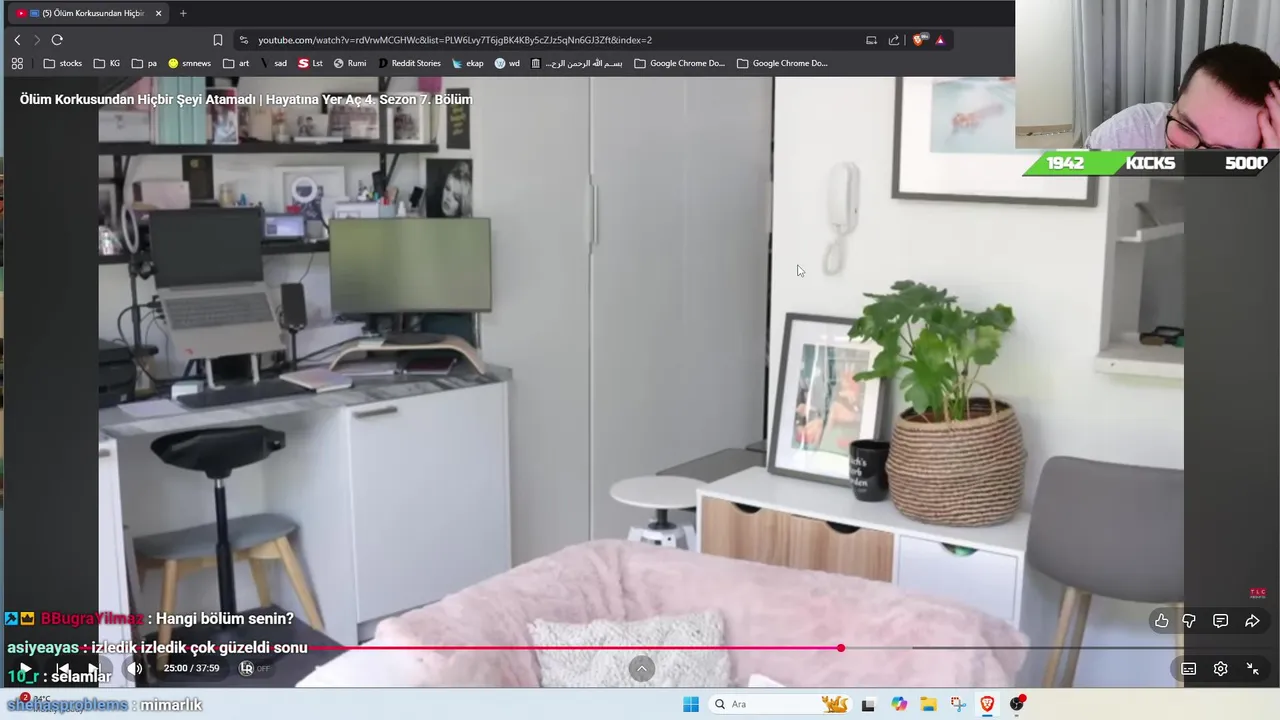Screen dimensions: 1280x720
Task: Click the taskbar Ara search box
Action: [780, 704]
